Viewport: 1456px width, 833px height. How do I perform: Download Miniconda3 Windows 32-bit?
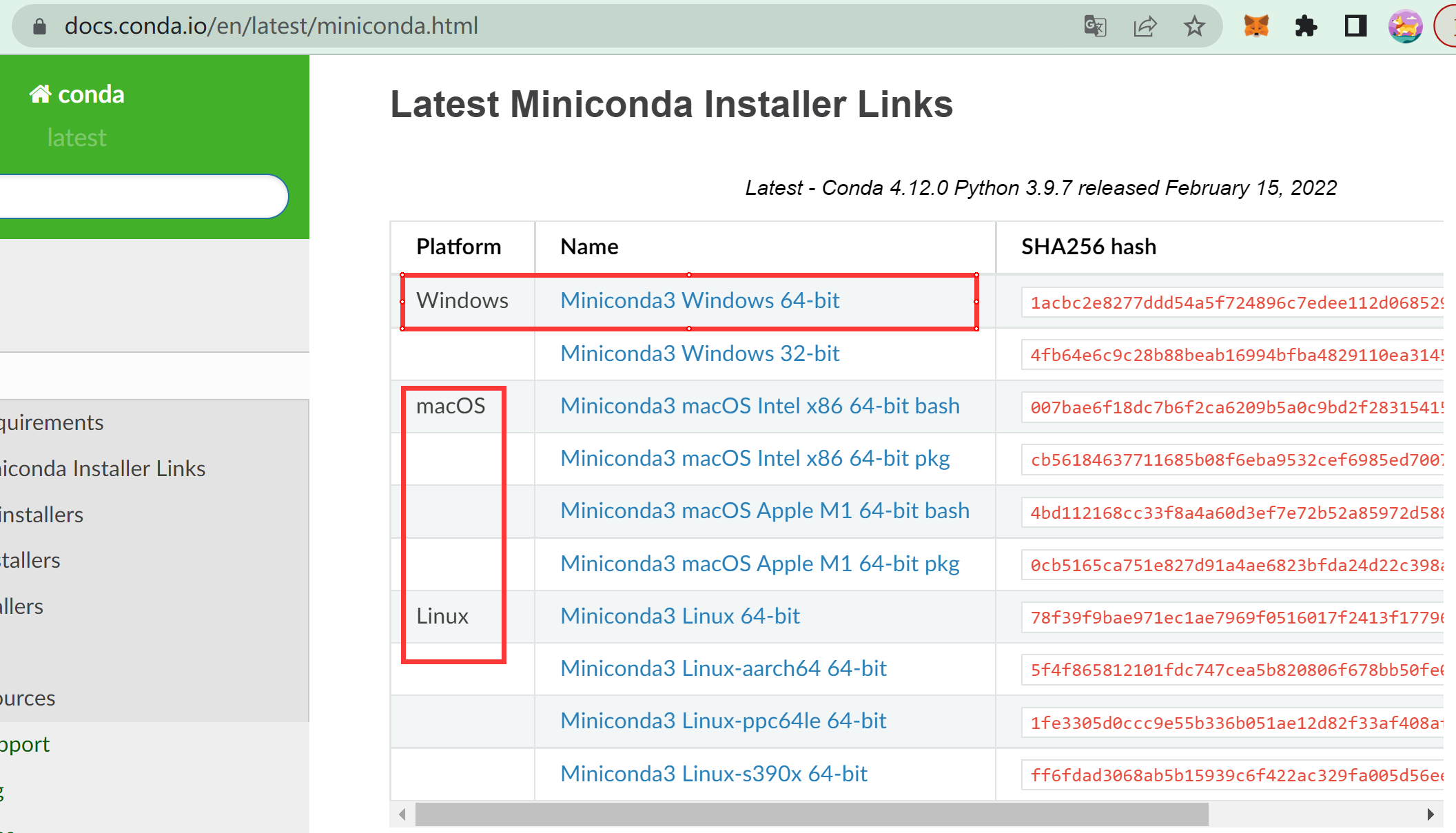coord(699,353)
